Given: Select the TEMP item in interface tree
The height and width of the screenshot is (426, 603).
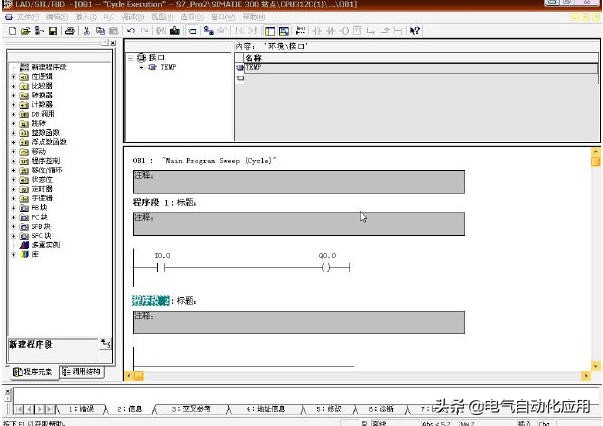Looking at the screenshot, I should pyautogui.click(x=167, y=67).
